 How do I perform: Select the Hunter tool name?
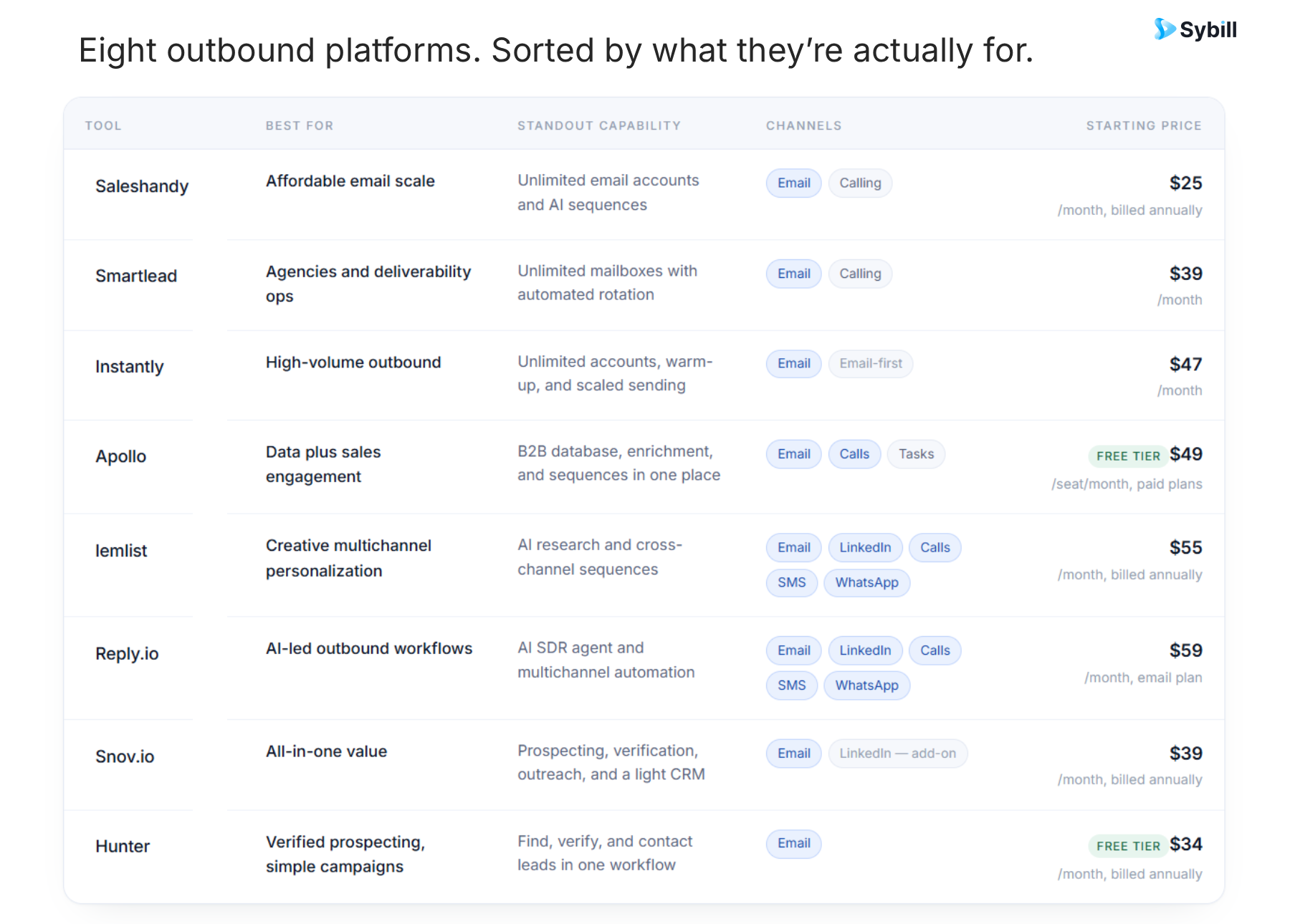pyautogui.click(x=123, y=846)
